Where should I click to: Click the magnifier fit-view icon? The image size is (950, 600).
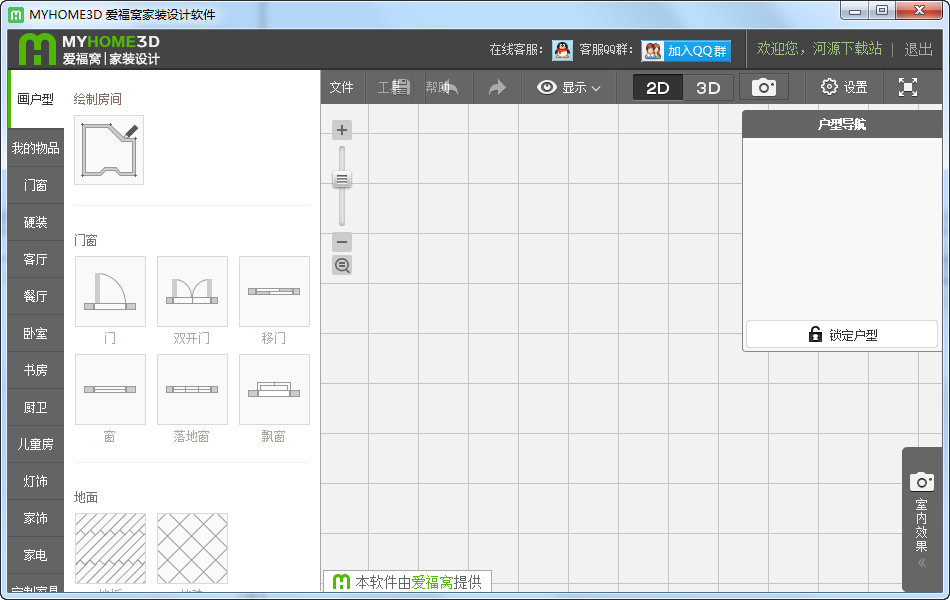[x=342, y=265]
